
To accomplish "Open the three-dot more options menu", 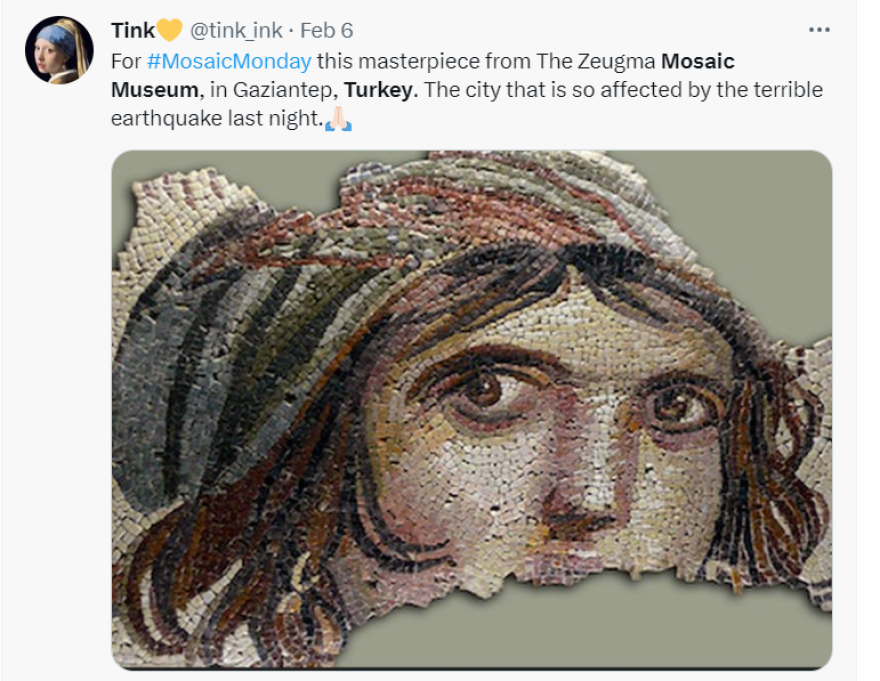I will (819, 30).
